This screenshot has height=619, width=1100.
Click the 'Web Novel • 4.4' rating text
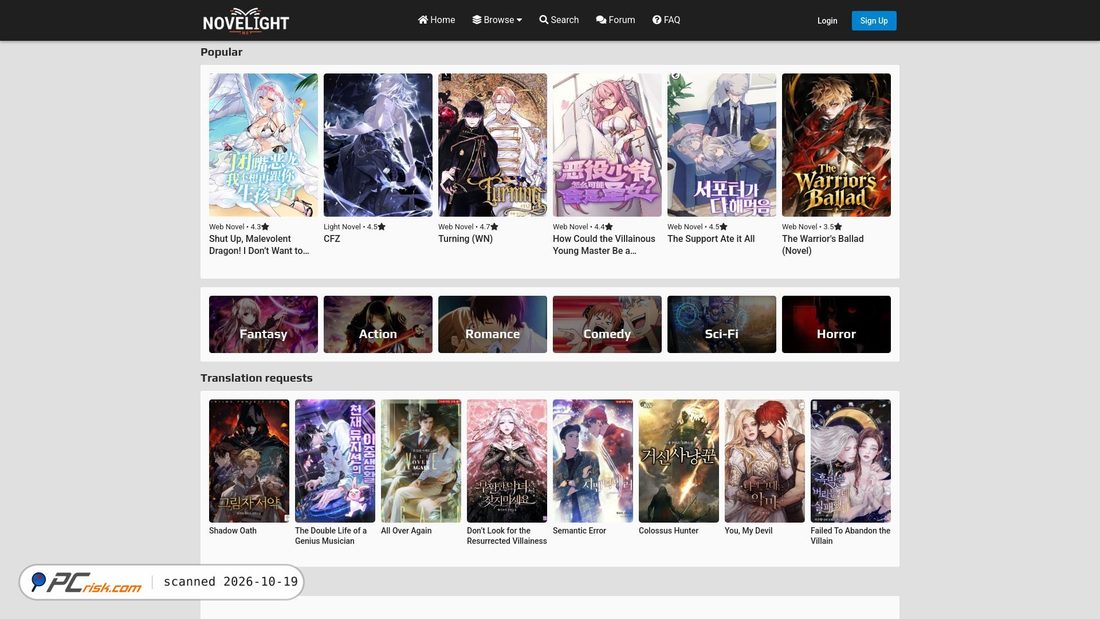(582, 227)
